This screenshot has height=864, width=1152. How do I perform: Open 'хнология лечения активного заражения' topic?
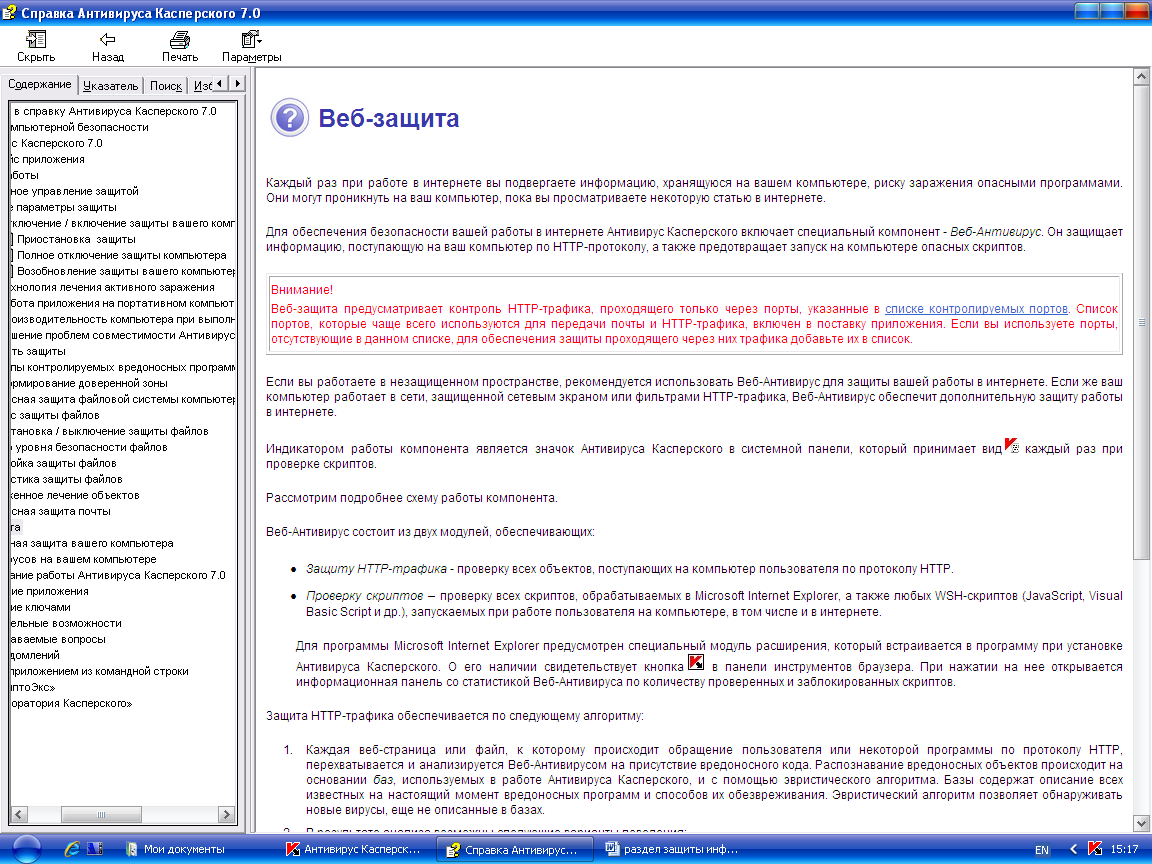tap(113, 287)
